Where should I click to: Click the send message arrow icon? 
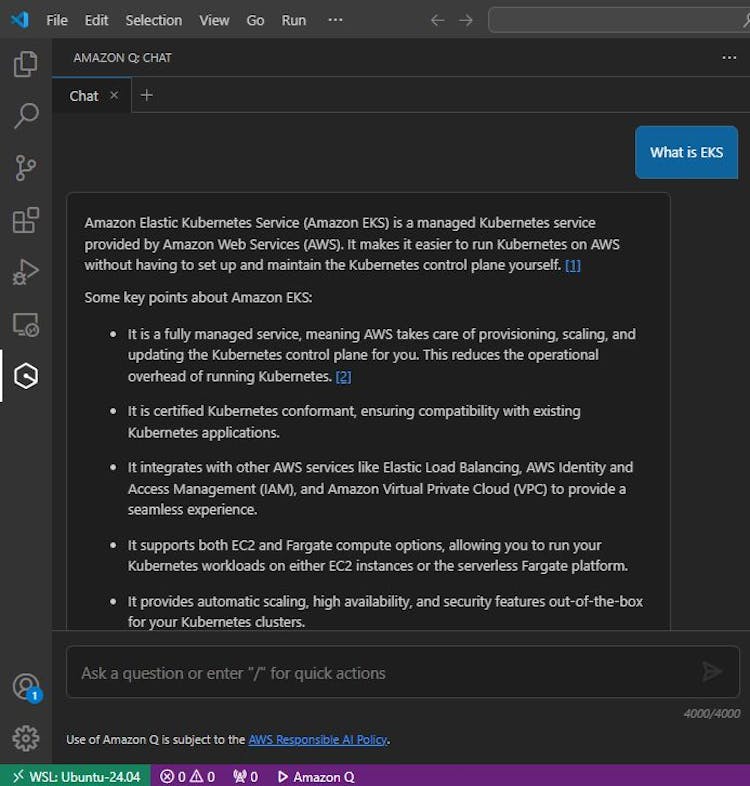tap(711, 672)
